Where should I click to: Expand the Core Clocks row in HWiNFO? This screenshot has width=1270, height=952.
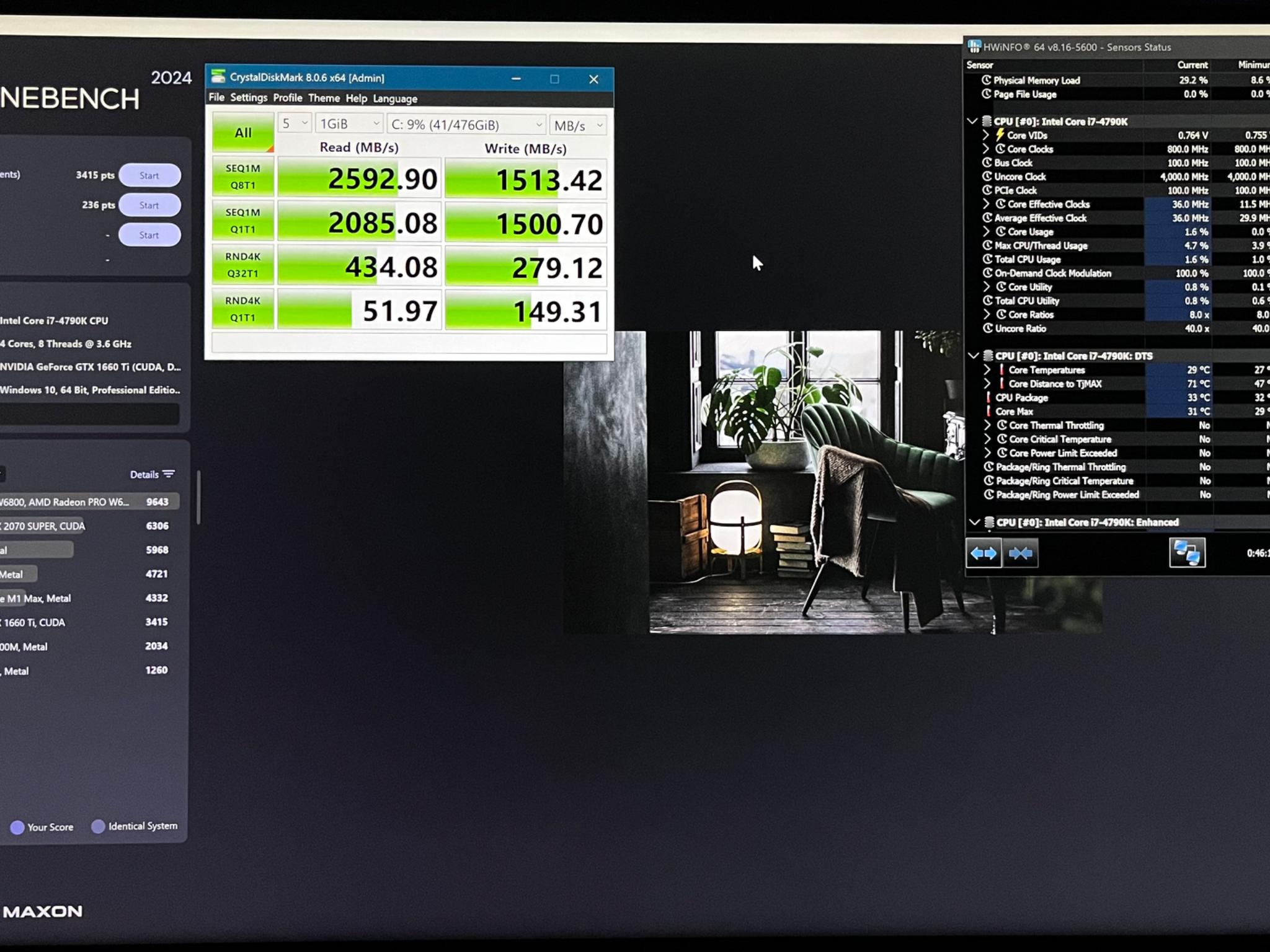coord(985,149)
